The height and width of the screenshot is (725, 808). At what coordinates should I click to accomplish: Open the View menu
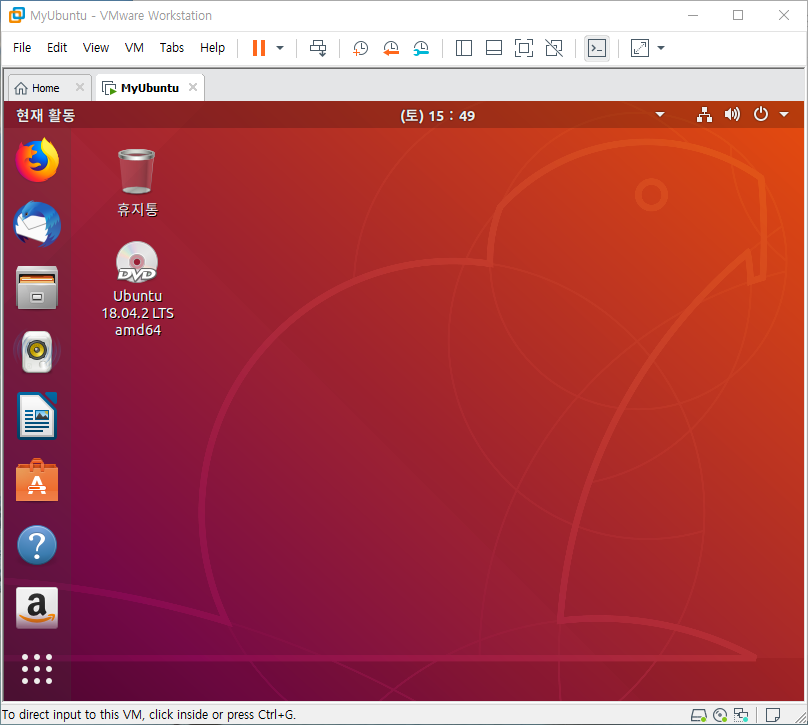pyautogui.click(x=95, y=47)
